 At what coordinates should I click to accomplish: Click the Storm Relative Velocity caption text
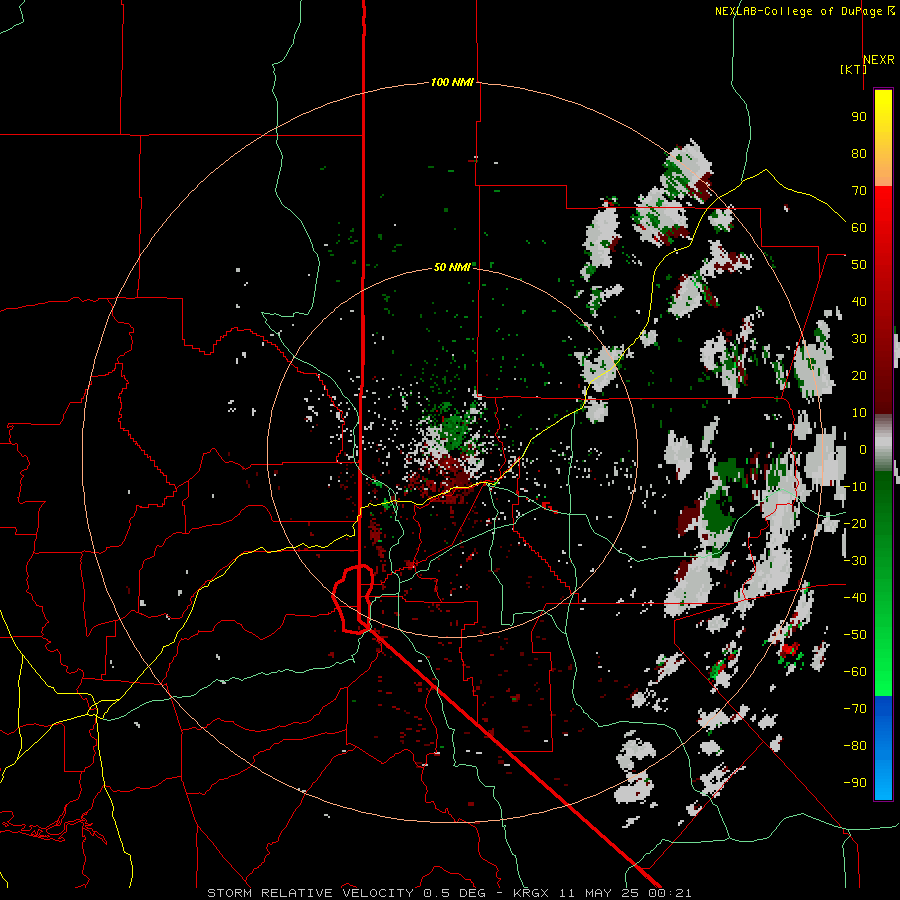click(x=449, y=893)
